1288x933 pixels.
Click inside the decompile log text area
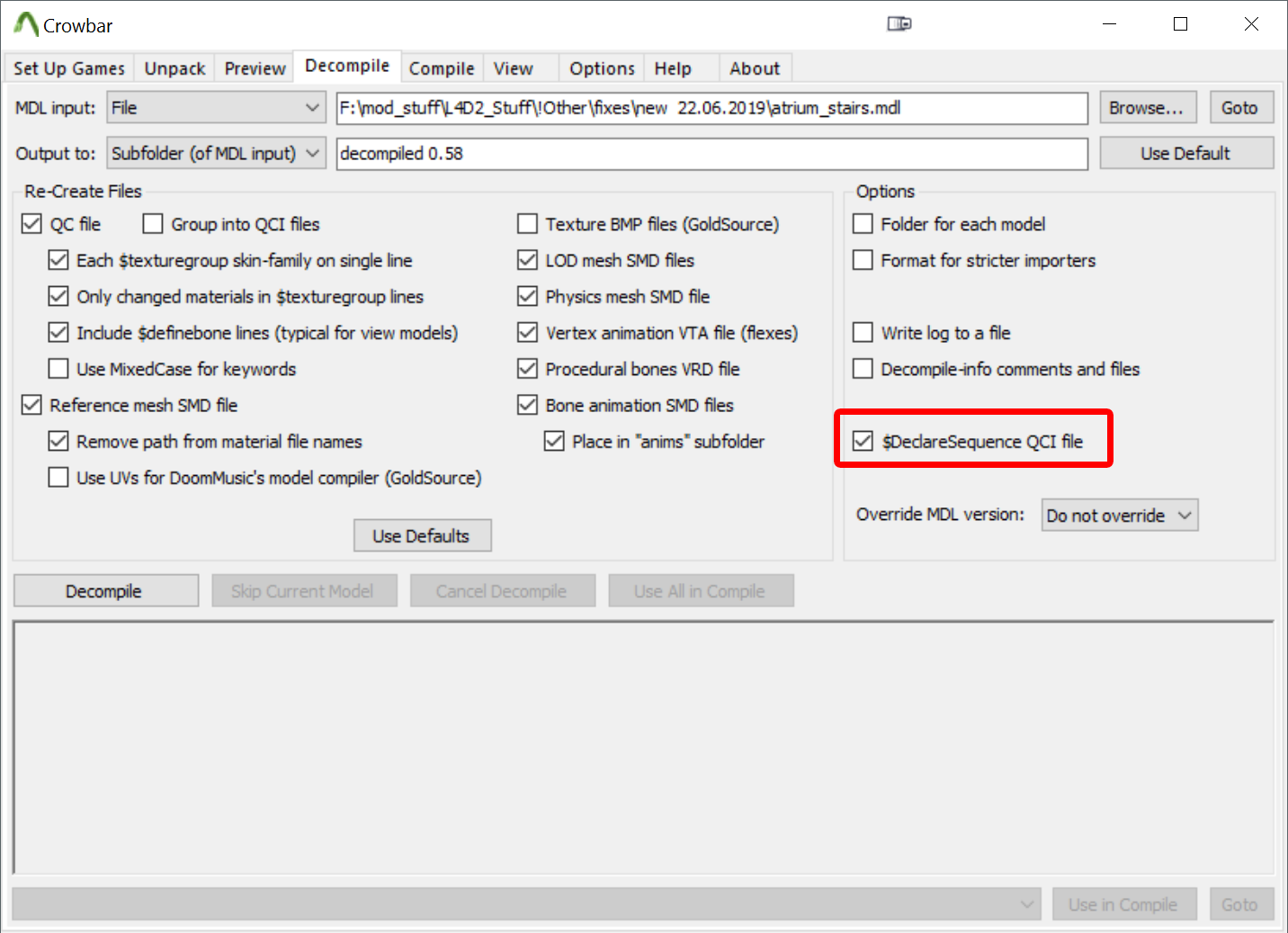(x=643, y=747)
